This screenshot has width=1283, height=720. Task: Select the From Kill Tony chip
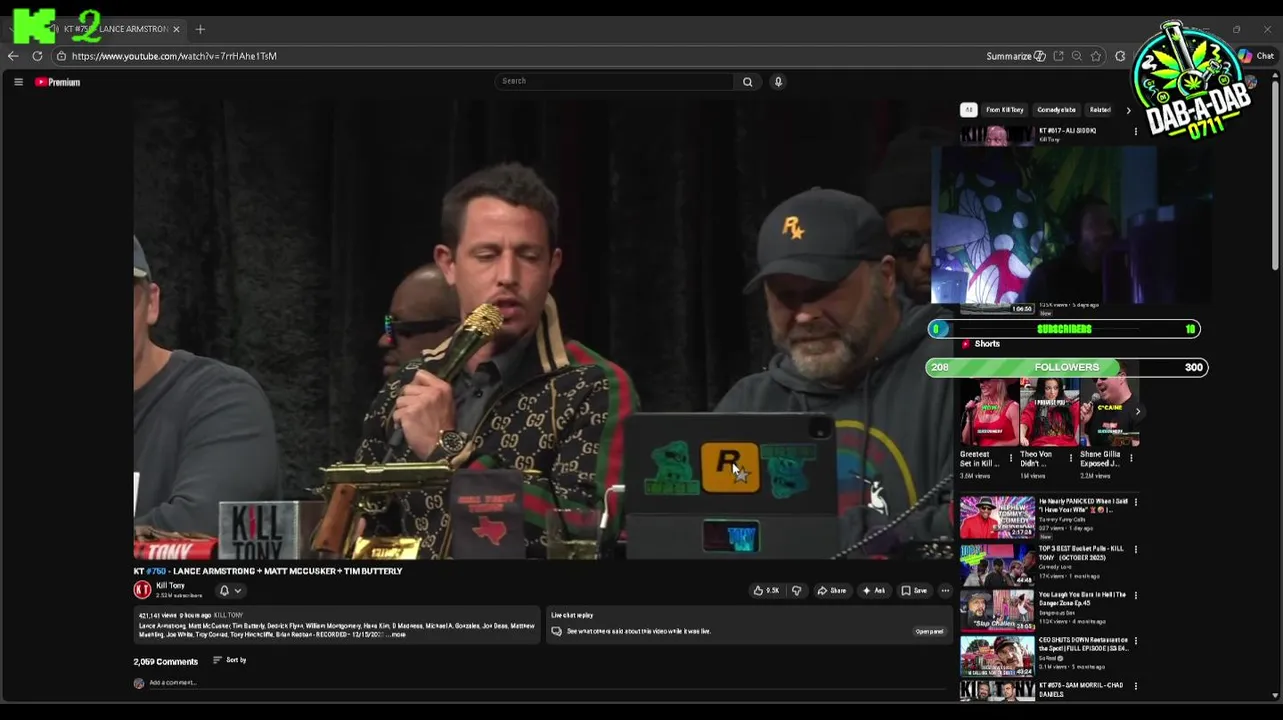tap(1005, 110)
